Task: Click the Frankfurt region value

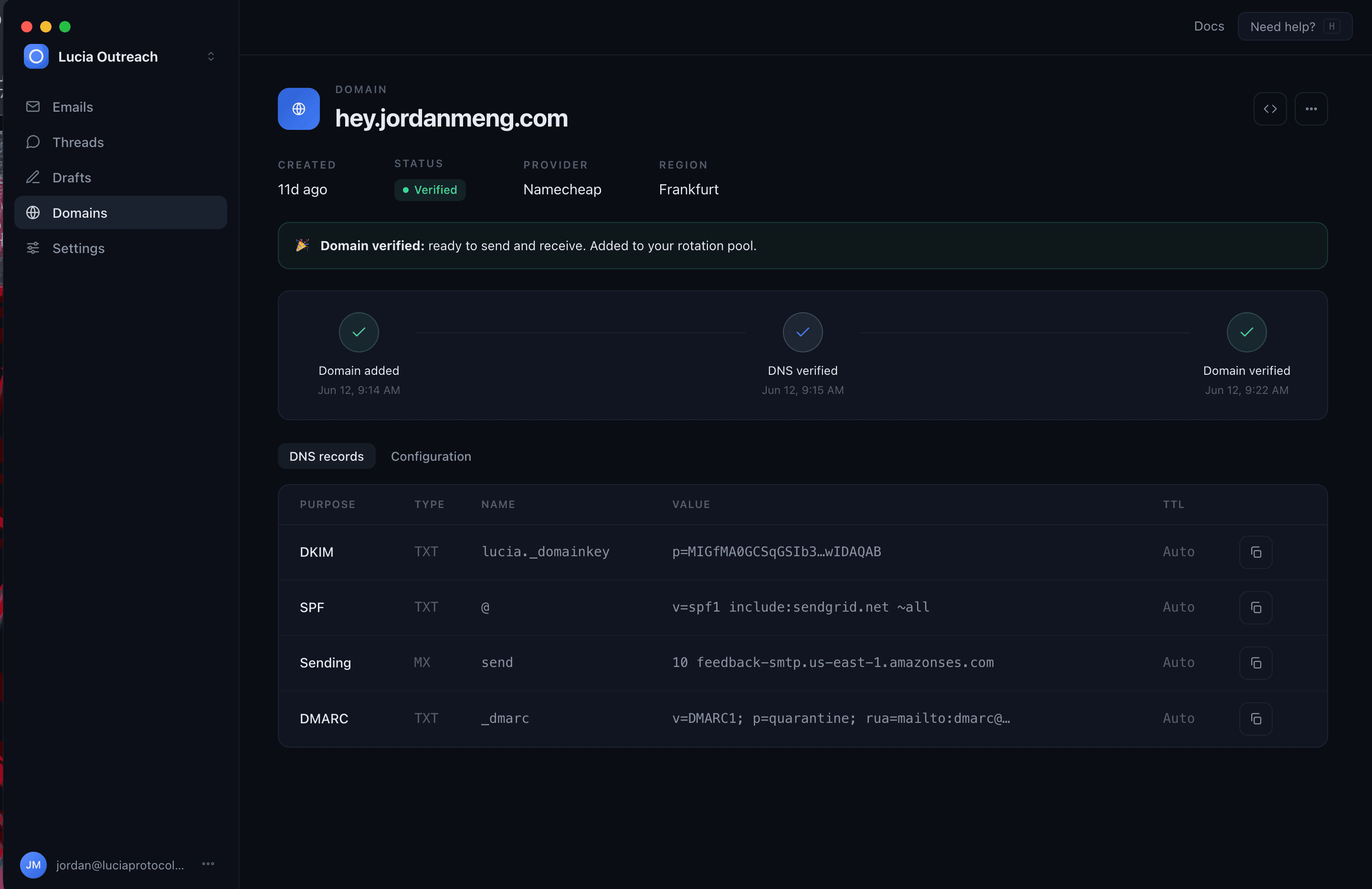Action: click(x=688, y=189)
